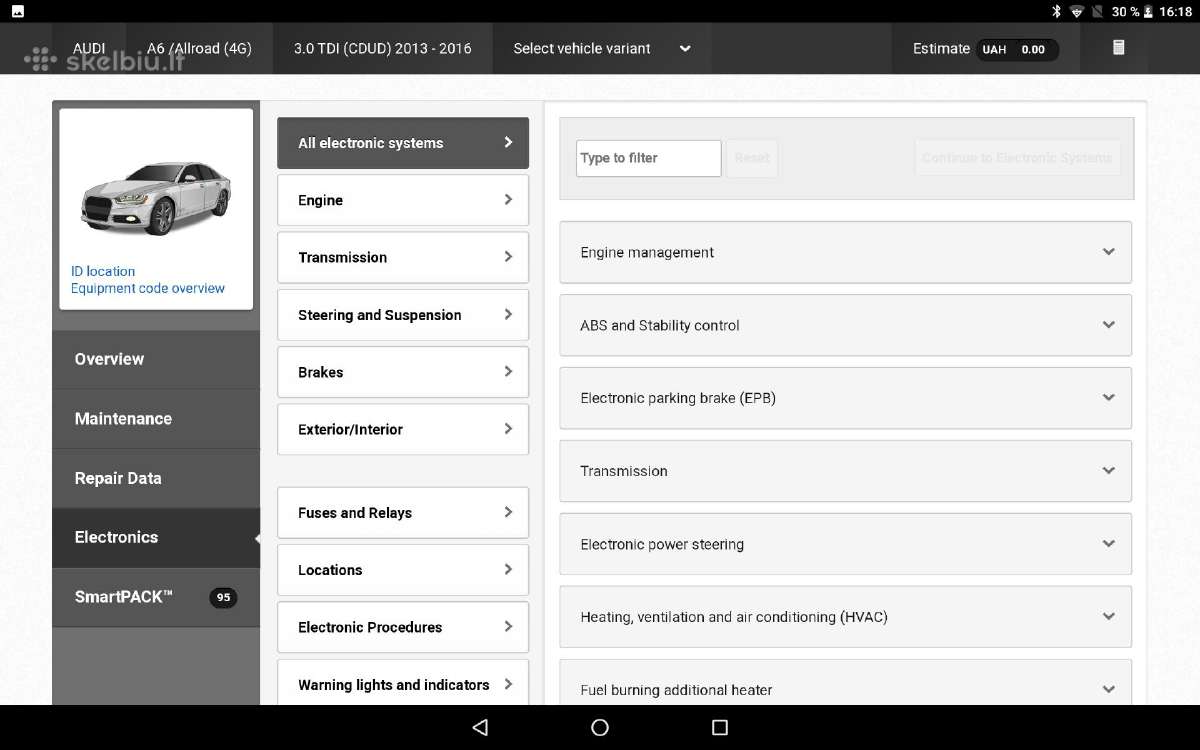This screenshot has height=750, width=1200.
Task: Tap the Android back navigation button
Action: pos(480,727)
